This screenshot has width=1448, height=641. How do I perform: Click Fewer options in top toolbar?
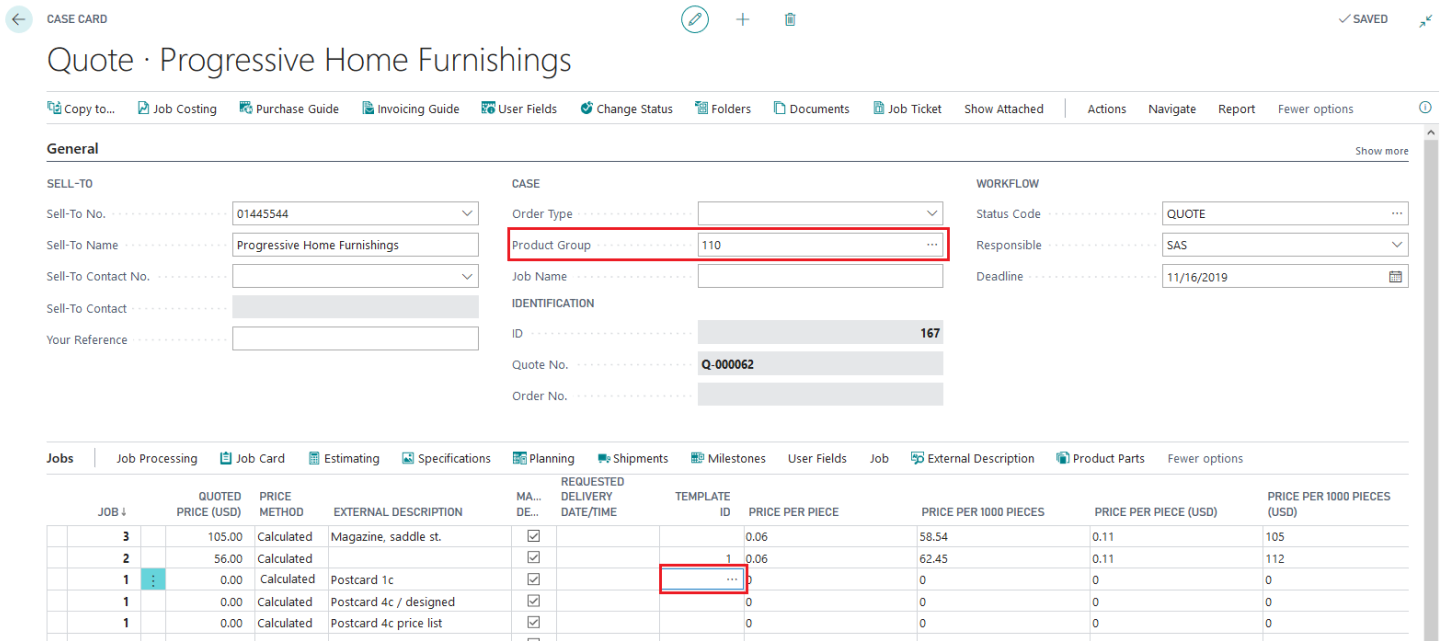click(1315, 109)
